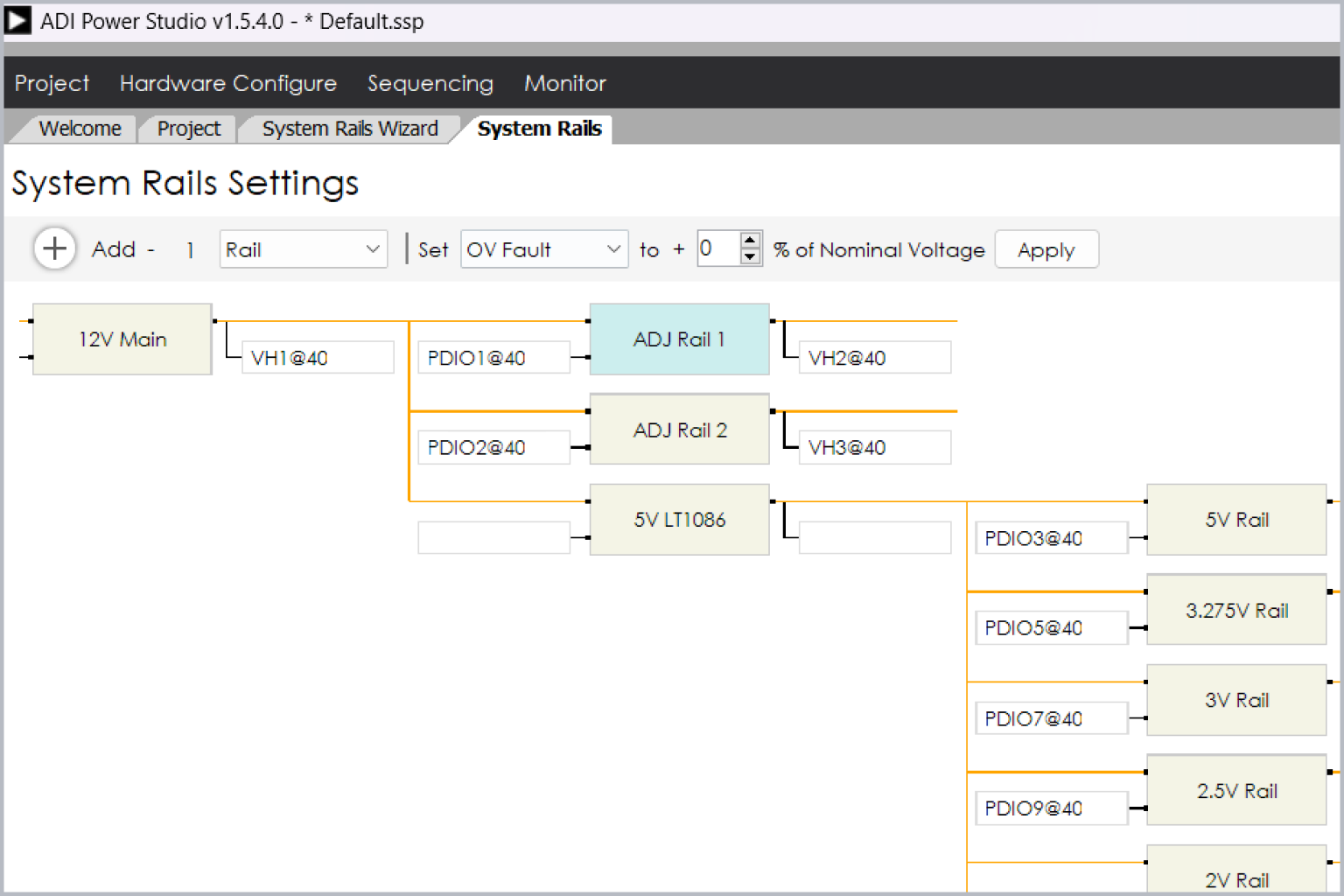This screenshot has height=896, width=1344.
Task: Open the Hardware Configure menu
Action: click(x=227, y=83)
